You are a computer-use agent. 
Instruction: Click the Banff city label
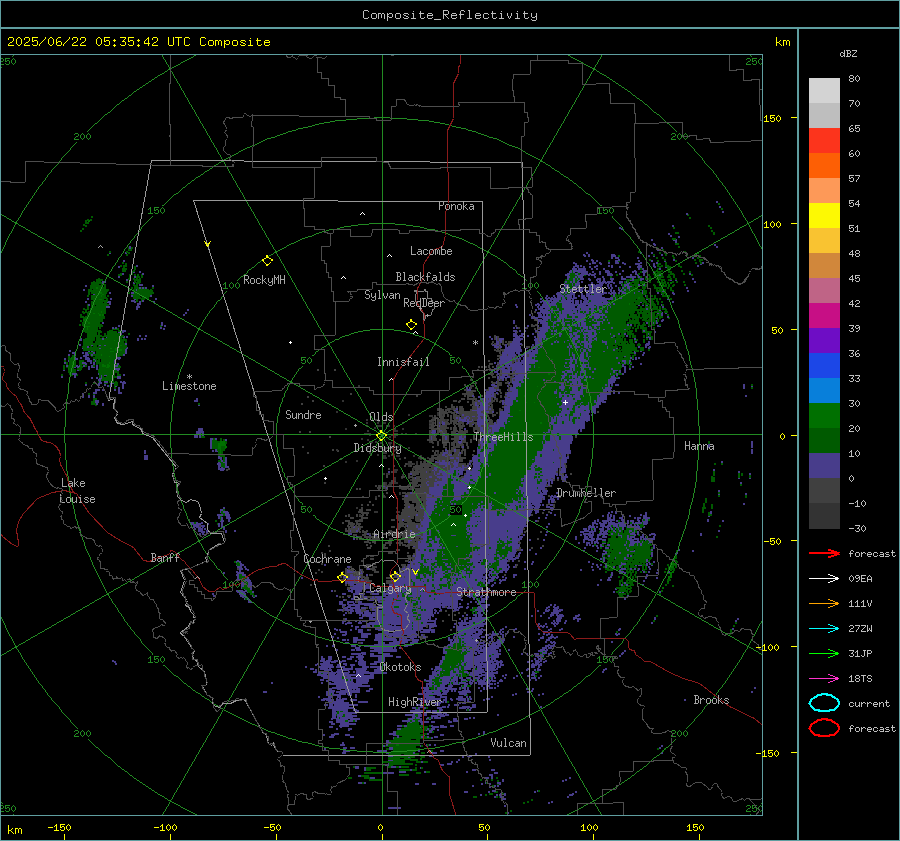[165, 558]
